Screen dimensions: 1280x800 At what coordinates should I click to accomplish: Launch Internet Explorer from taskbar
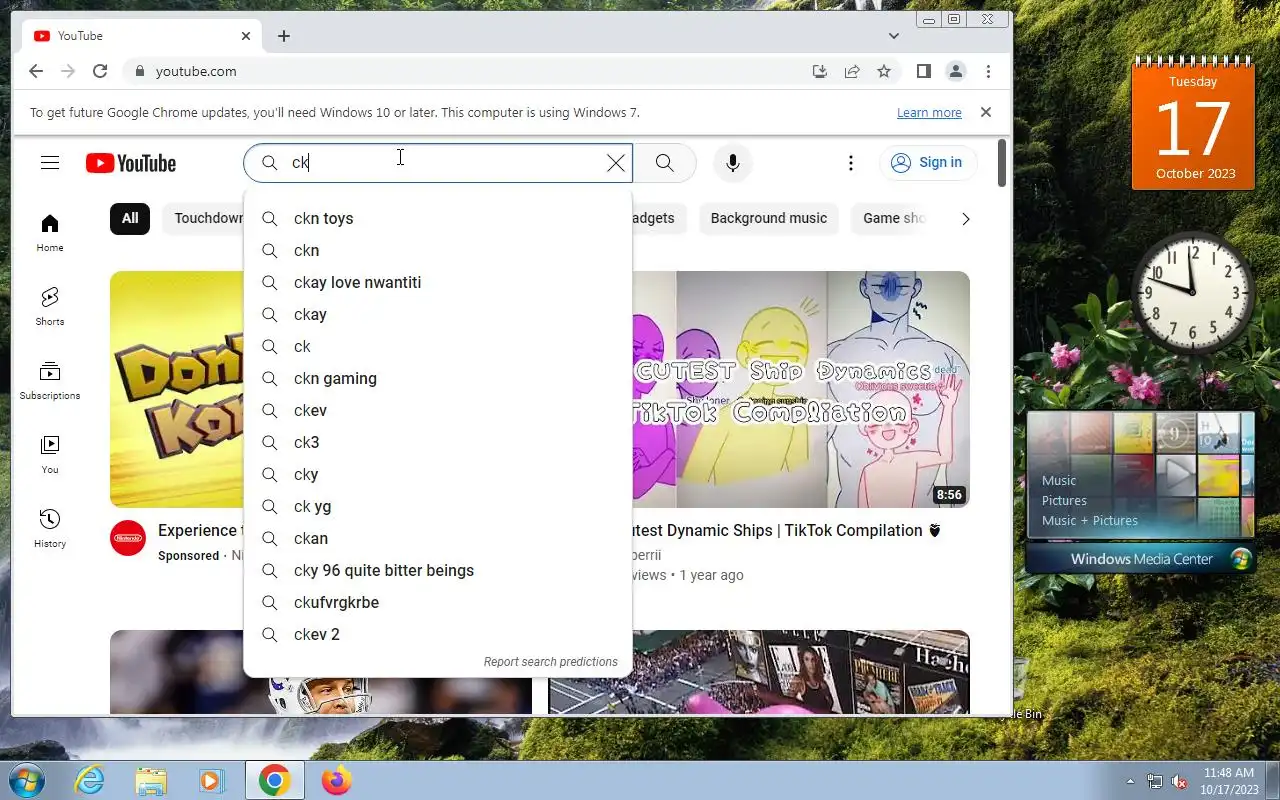(89, 780)
